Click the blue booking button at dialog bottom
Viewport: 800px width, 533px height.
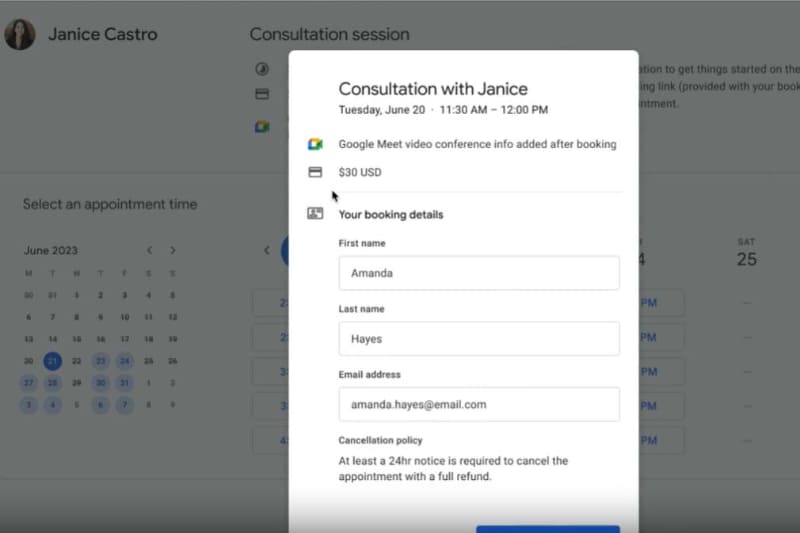[548, 529]
